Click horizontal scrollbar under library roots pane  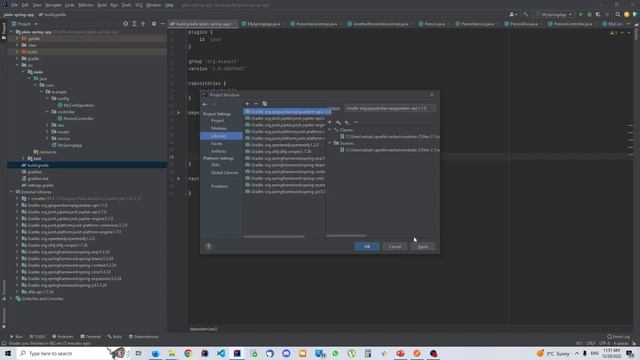pos(346,236)
